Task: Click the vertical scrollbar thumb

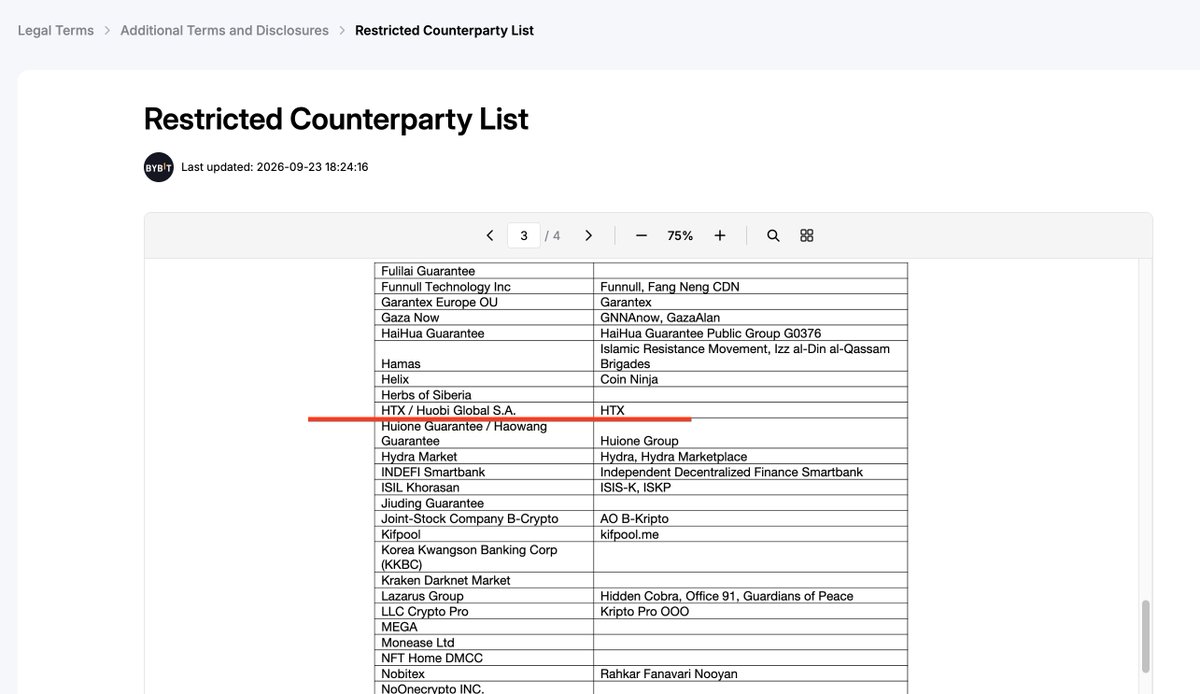Action: [x=1146, y=637]
